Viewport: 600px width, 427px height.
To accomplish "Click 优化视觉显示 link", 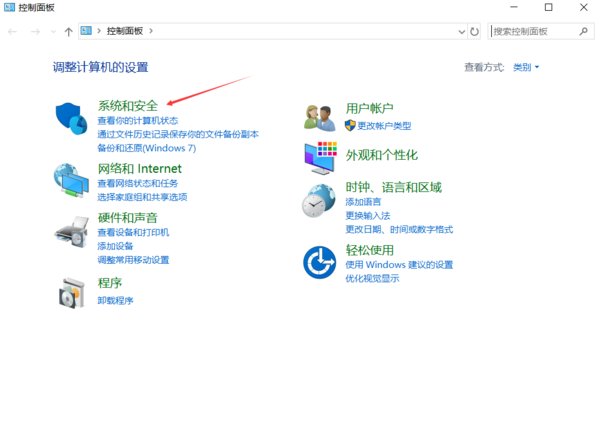I will [372, 278].
